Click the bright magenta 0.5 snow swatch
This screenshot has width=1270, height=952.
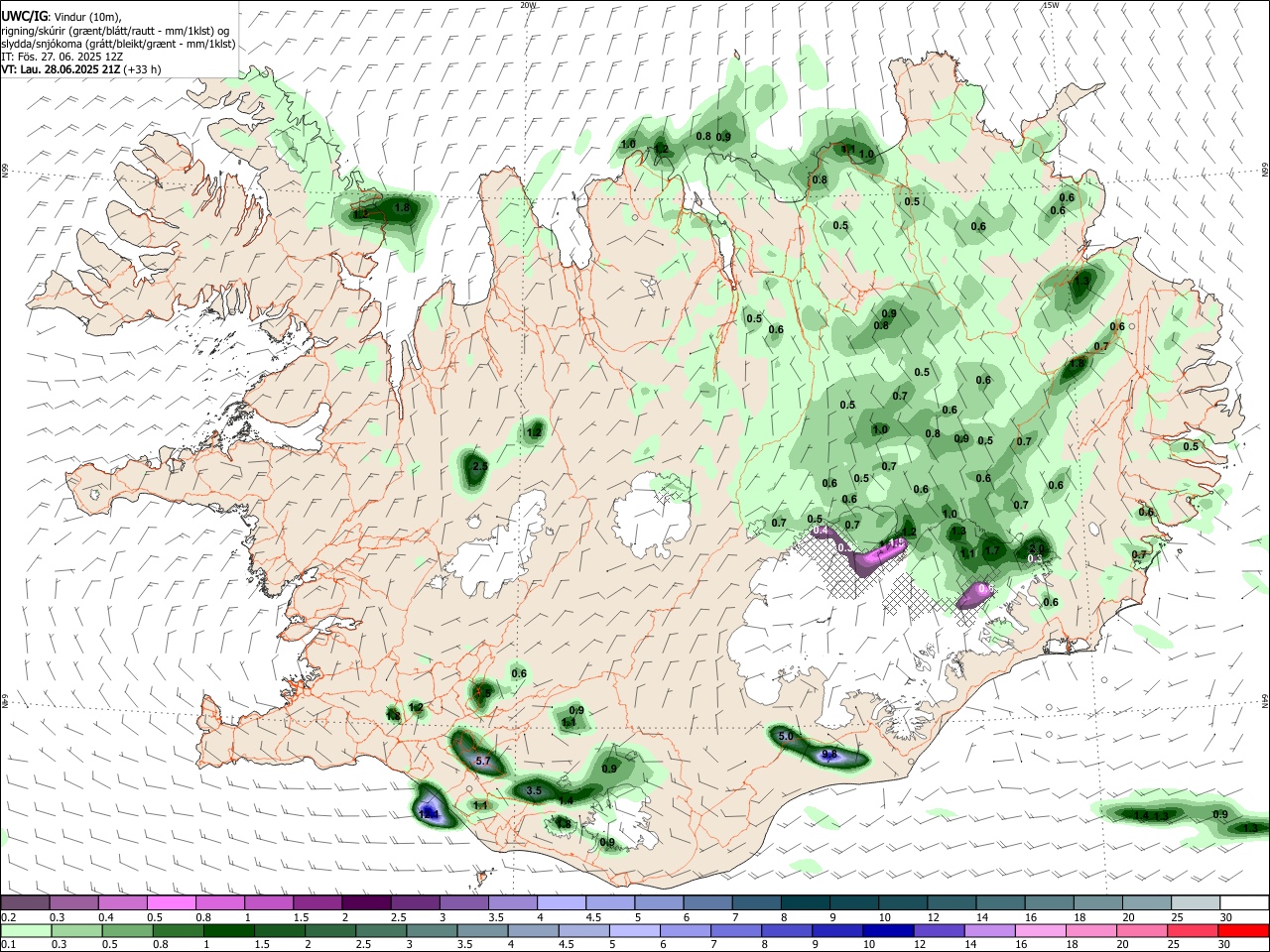click(x=172, y=902)
